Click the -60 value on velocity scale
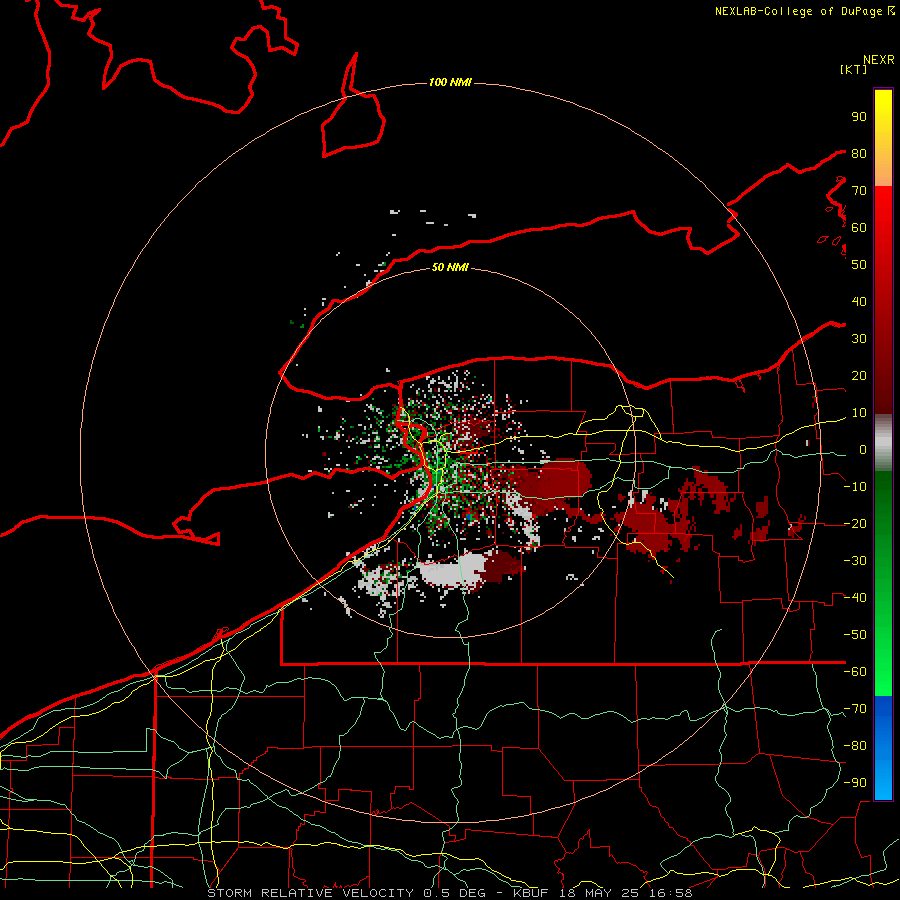 (855, 672)
